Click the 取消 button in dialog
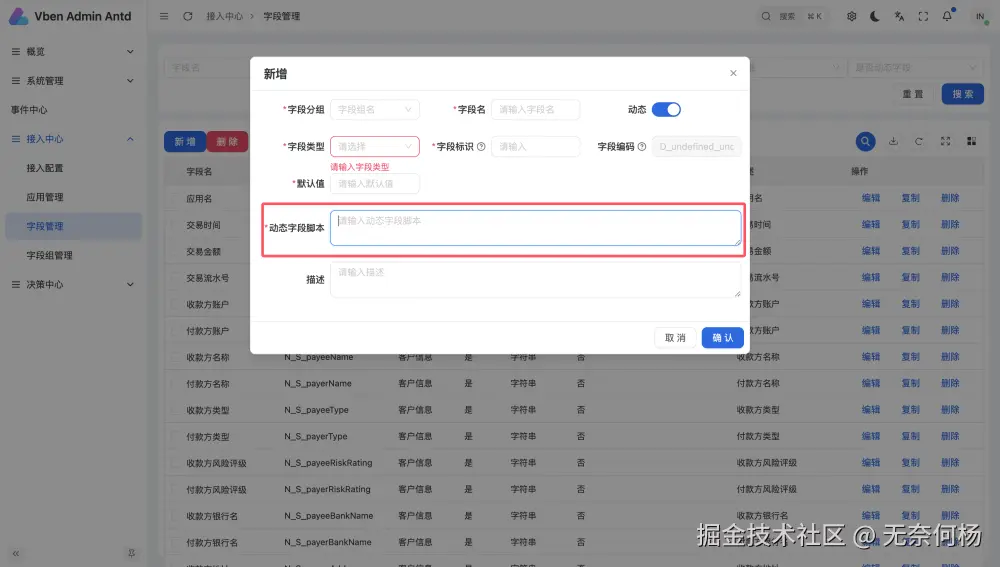This screenshot has height=567, width=1000. [x=675, y=338]
